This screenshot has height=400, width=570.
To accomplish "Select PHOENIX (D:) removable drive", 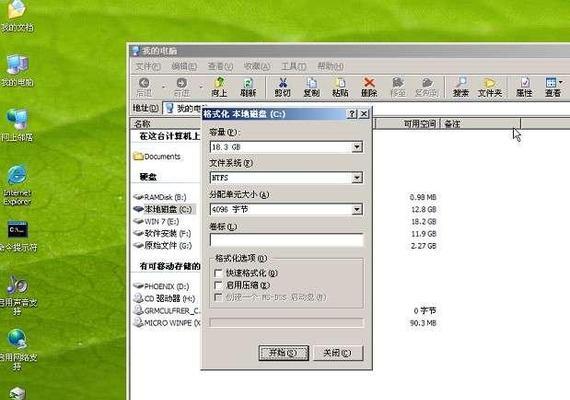I will pos(161,286).
